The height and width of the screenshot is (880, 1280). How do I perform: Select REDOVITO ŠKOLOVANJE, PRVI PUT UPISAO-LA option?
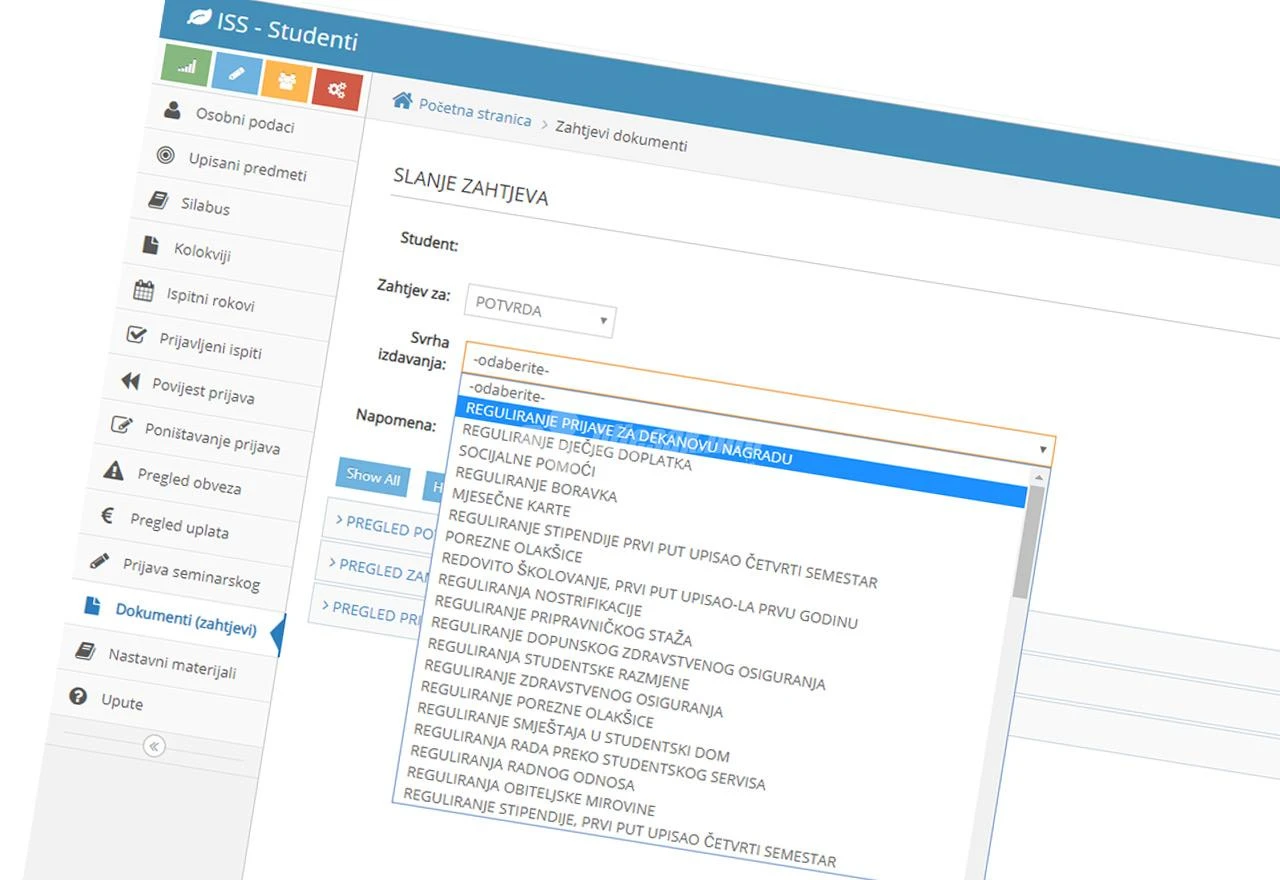(x=649, y=589)
